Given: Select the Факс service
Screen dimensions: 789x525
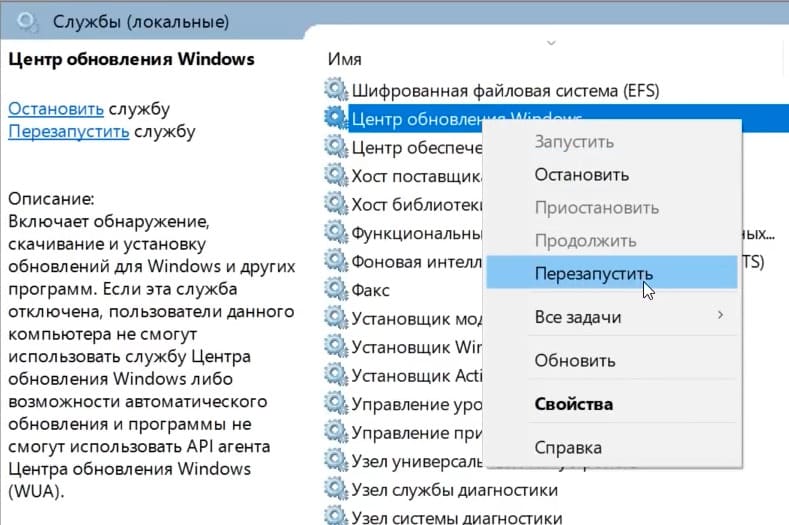Looking at the screenshot, I should click(x=370, y=290).
